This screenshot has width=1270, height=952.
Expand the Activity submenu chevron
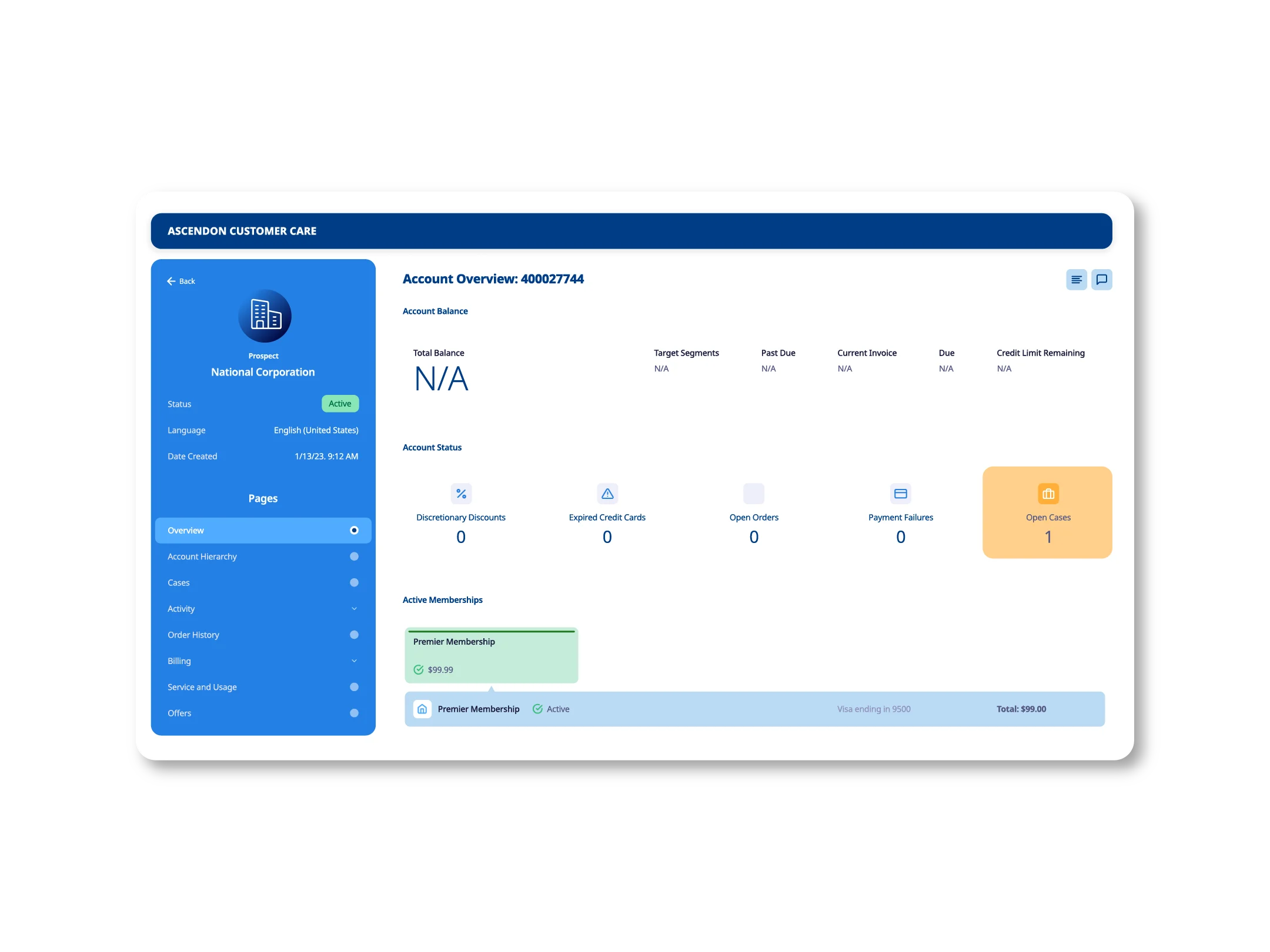click(x=354, y=609)
